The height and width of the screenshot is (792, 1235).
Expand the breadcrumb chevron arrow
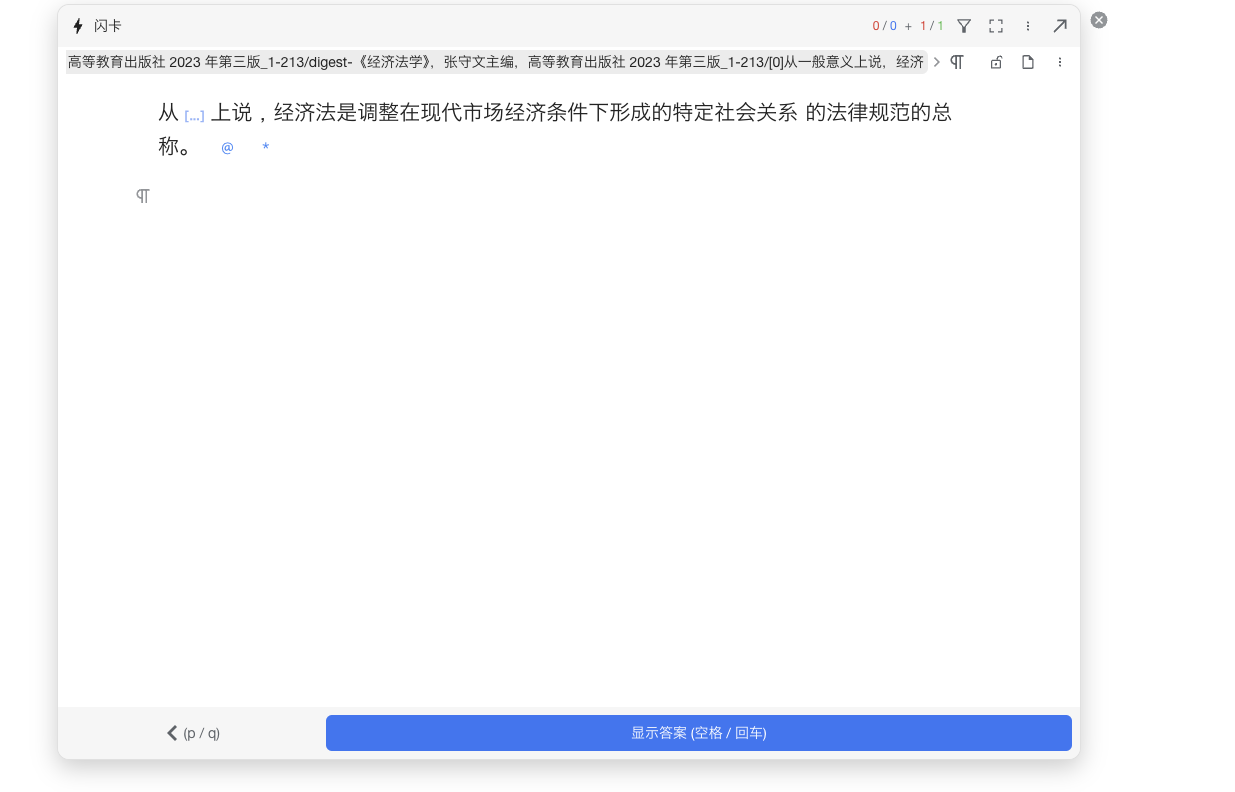tap(937, 61)
